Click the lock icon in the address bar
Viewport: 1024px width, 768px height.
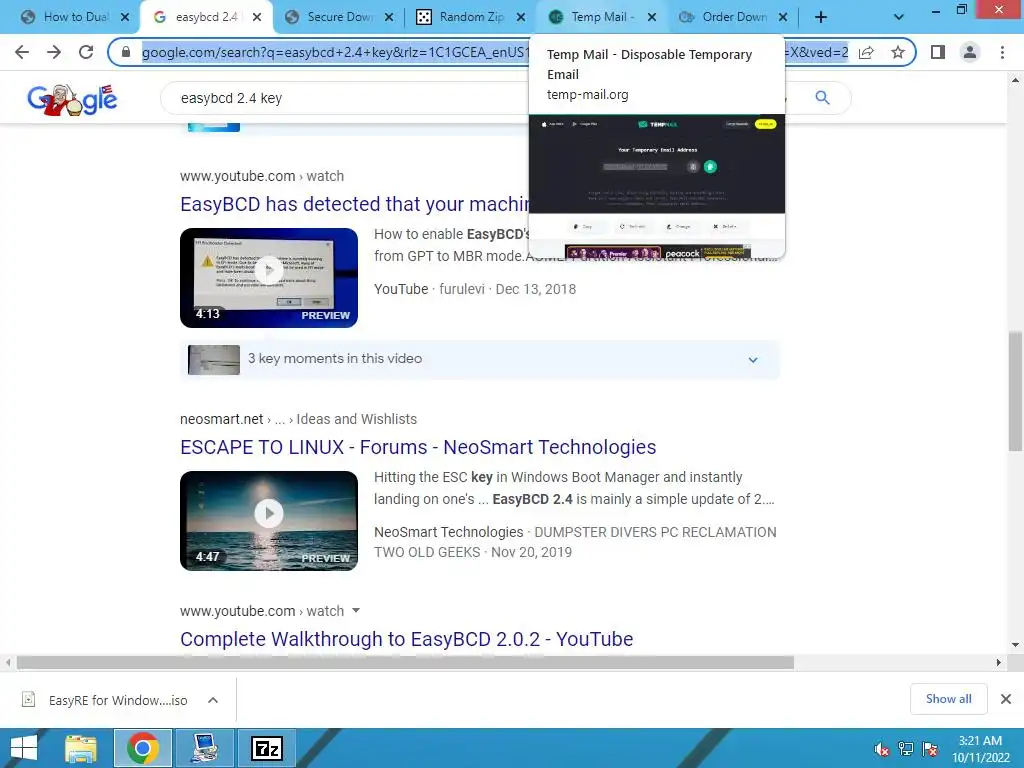[x=126, y=52]
